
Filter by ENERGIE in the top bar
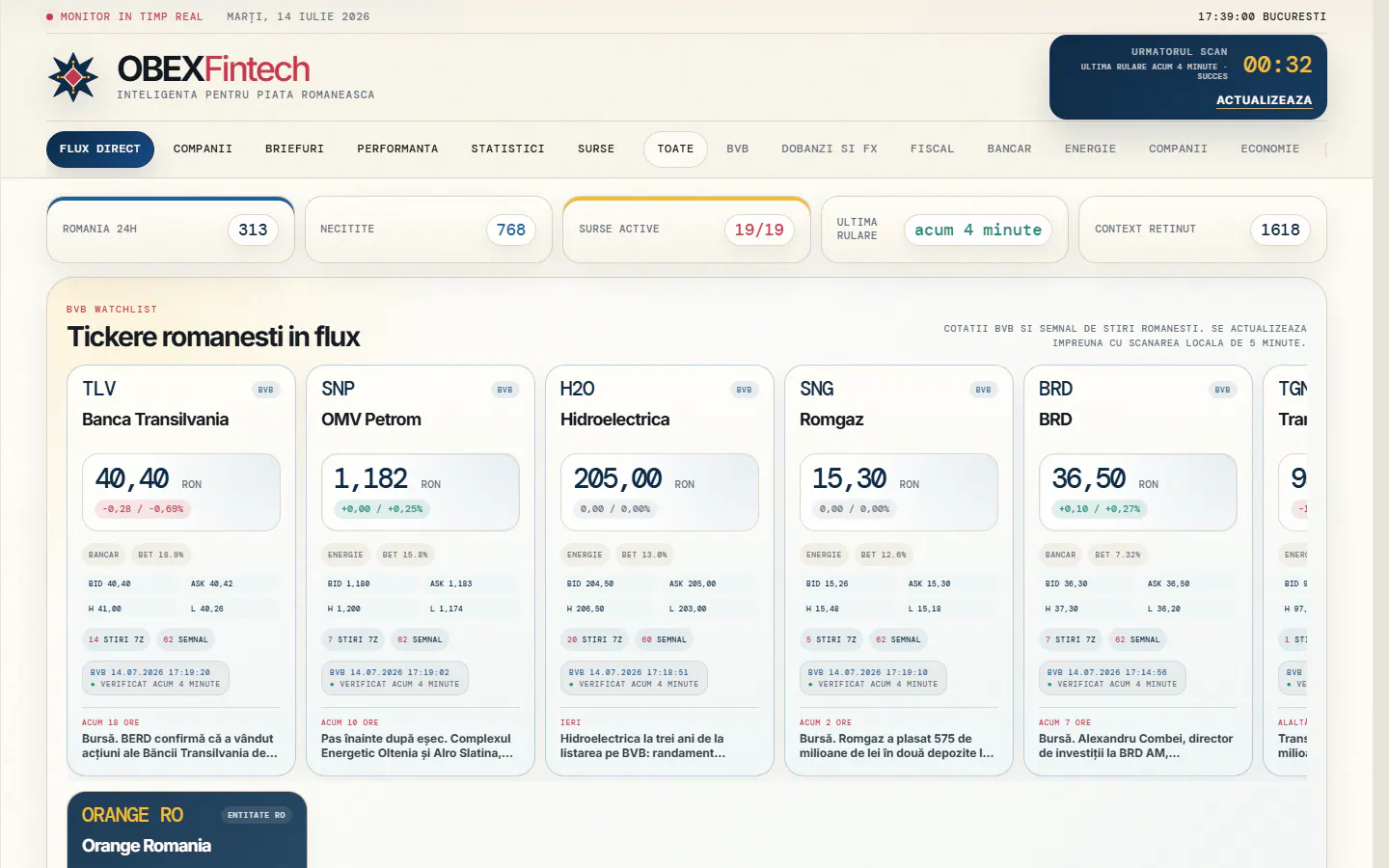(1090, 149)
